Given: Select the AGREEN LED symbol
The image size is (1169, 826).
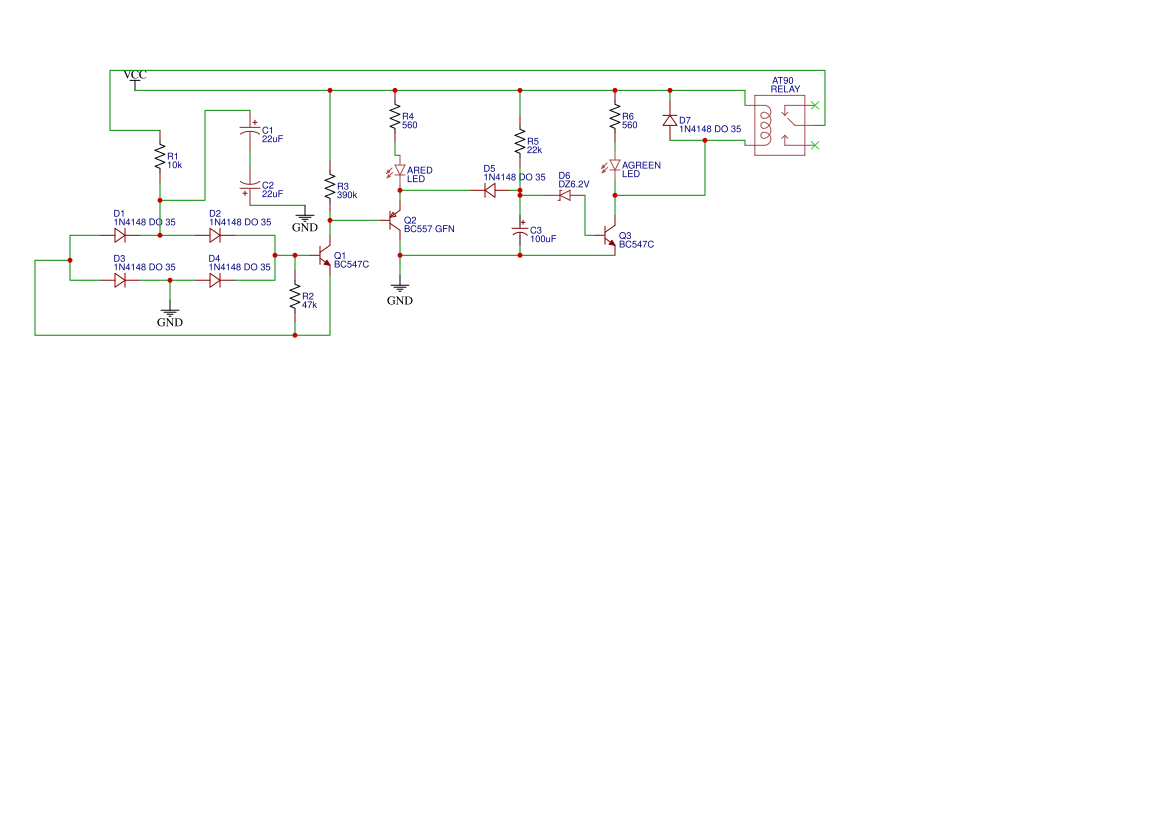Looking at the screenshot, I should (x=614, y=166).
